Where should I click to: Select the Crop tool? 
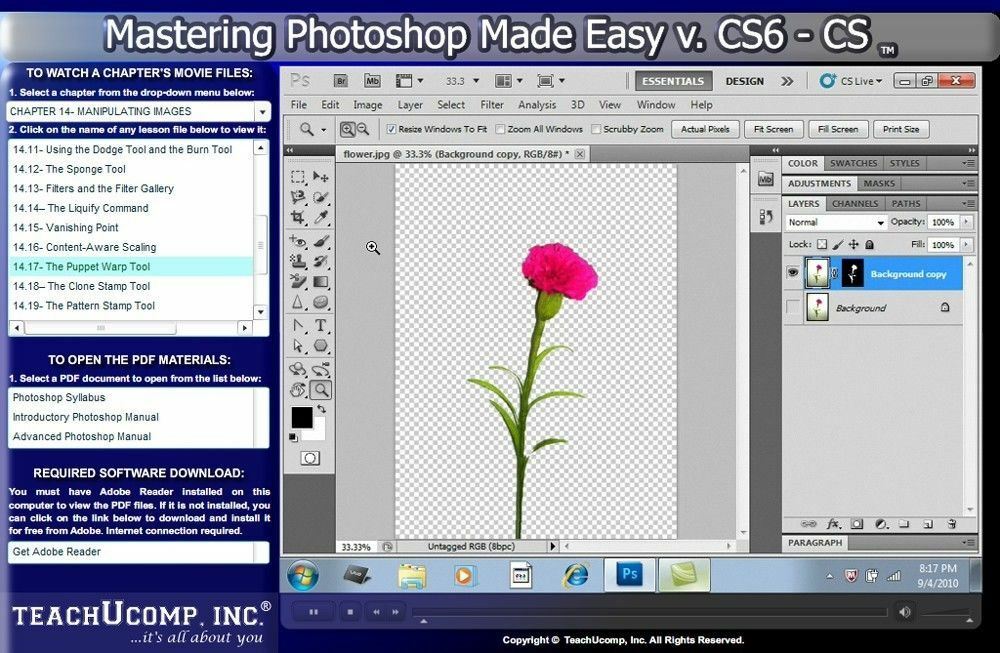tap(300, 218)
